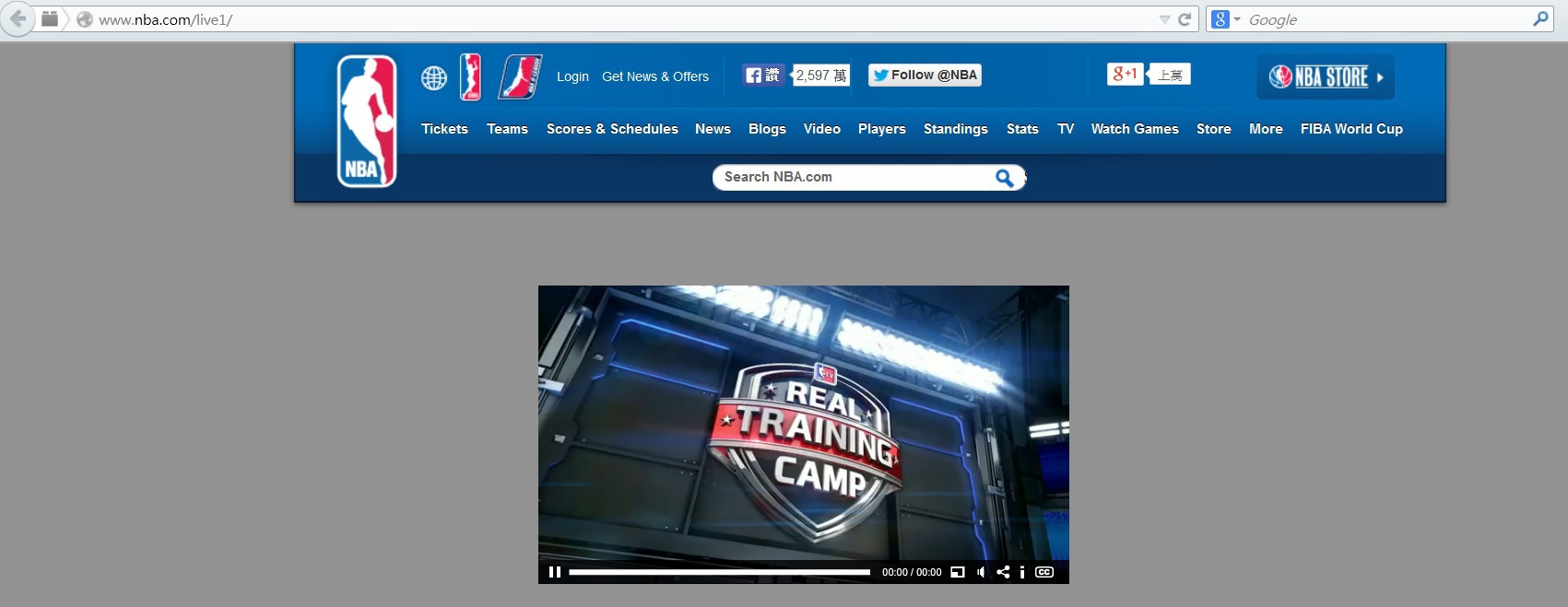Toggle closed captions with CC
Screen dimensions: 1568x607
click(x=1044, y=572)
